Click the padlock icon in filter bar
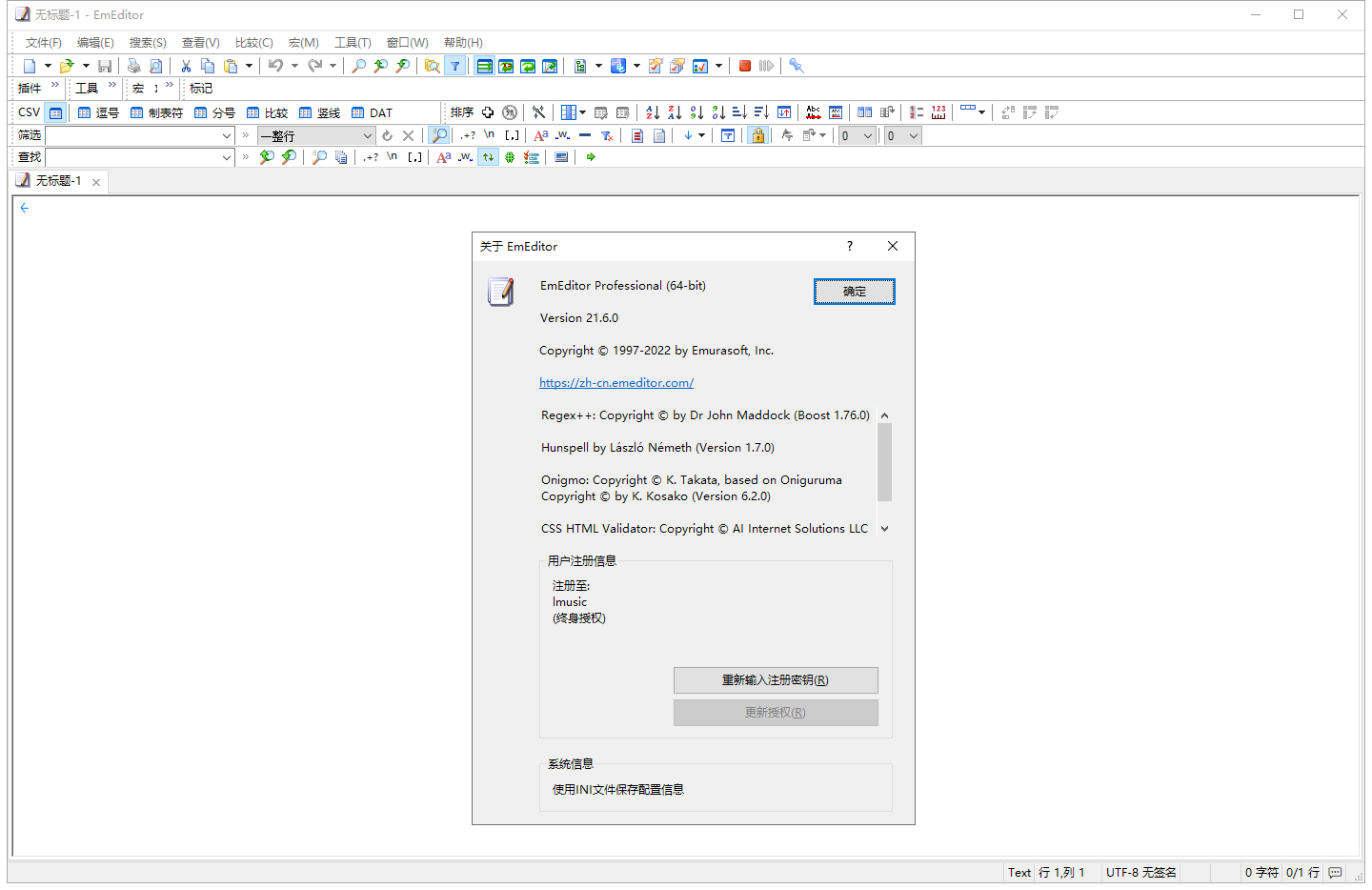Viewport: 1372px width, 890px height. [x=757, y=135]
